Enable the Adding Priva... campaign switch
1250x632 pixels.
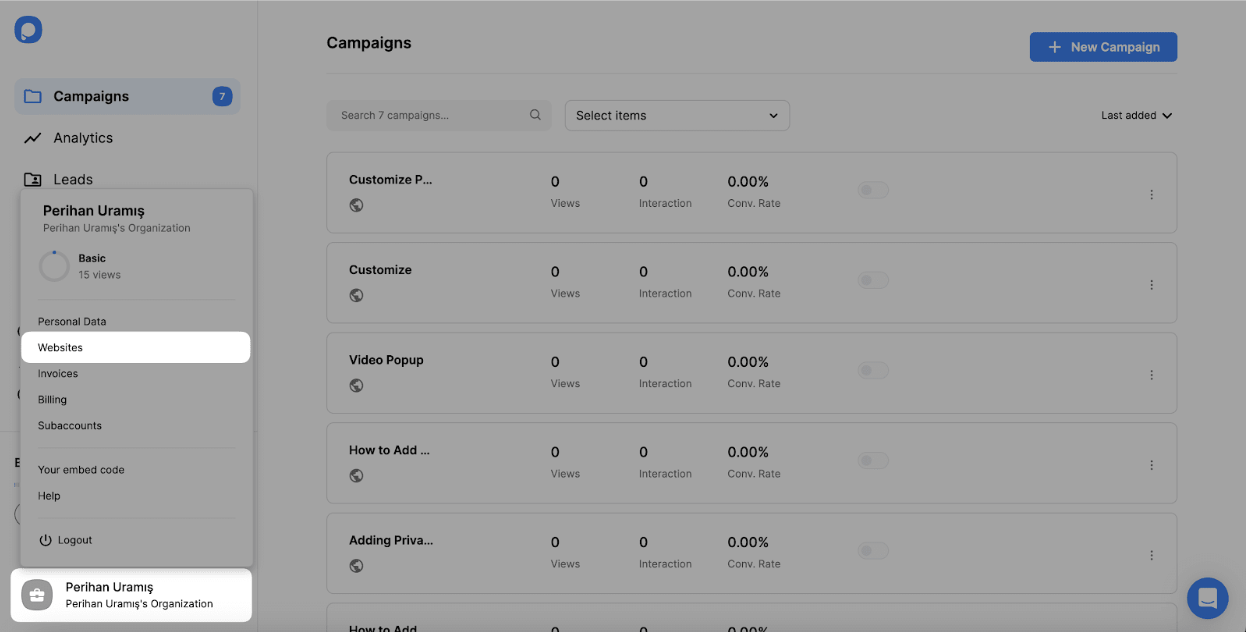click(873, 550)
